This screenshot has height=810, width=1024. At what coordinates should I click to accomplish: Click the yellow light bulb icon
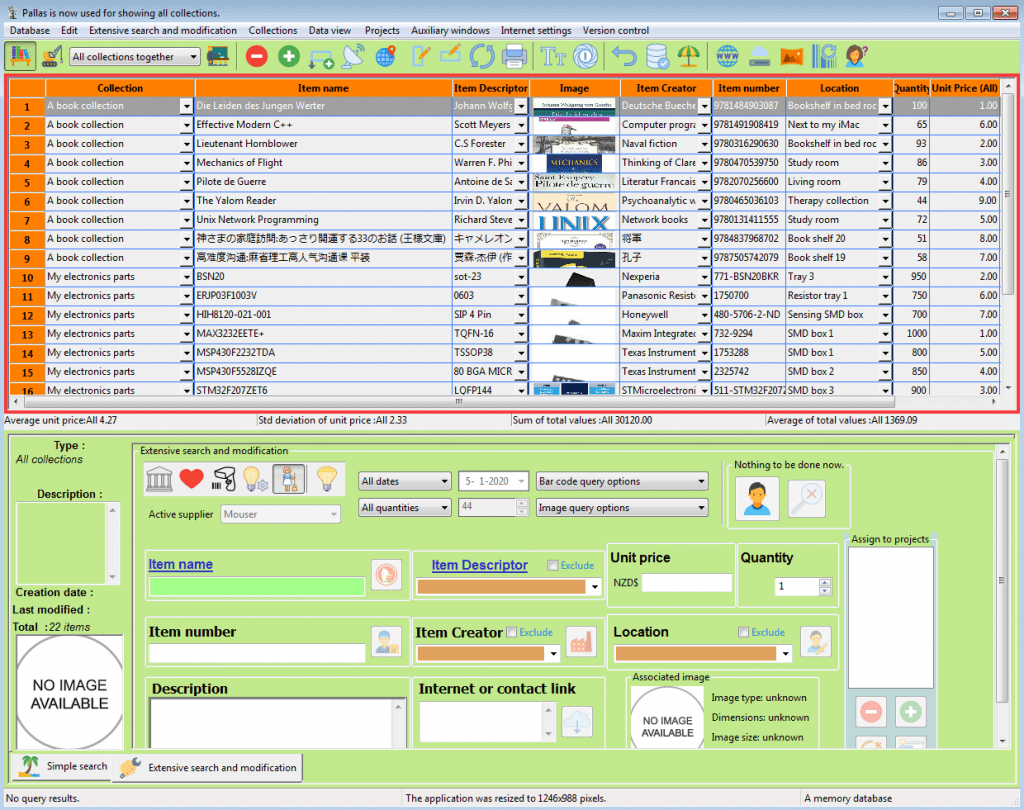click(x=327, y=479)
